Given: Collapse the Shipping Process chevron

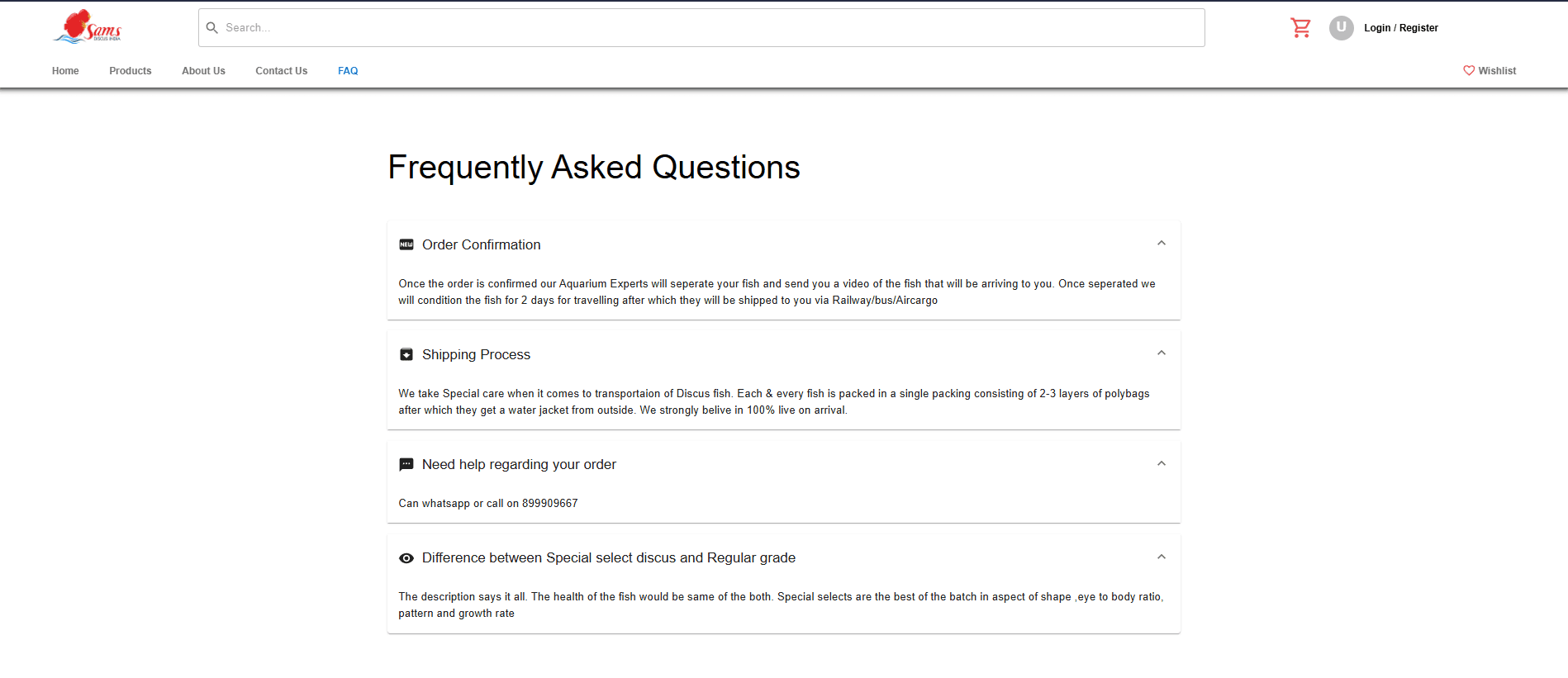Looking at the screenshot, I should [x=1162, y=353].
